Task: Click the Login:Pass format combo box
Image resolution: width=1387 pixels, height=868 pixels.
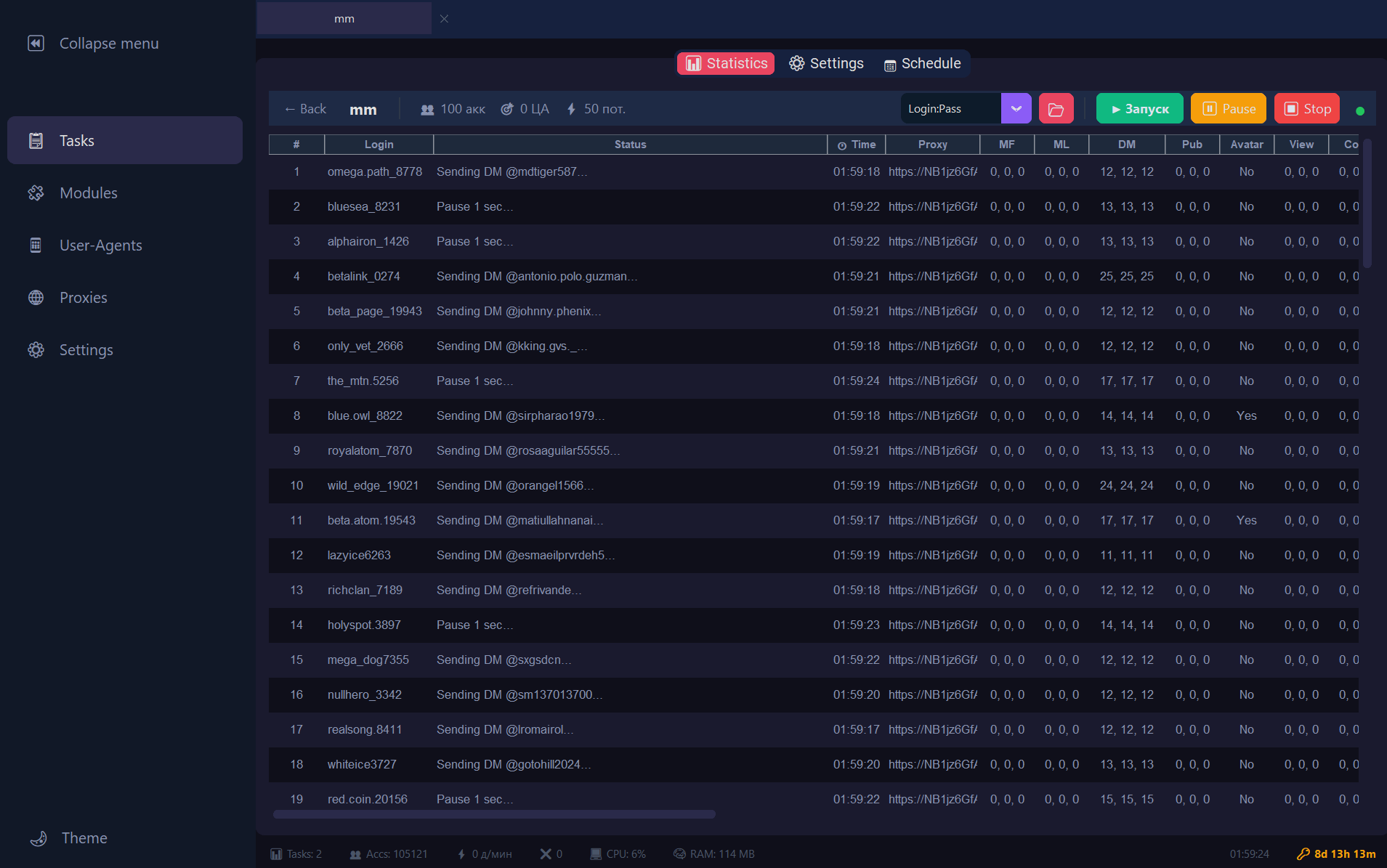Action: [950, 109]
